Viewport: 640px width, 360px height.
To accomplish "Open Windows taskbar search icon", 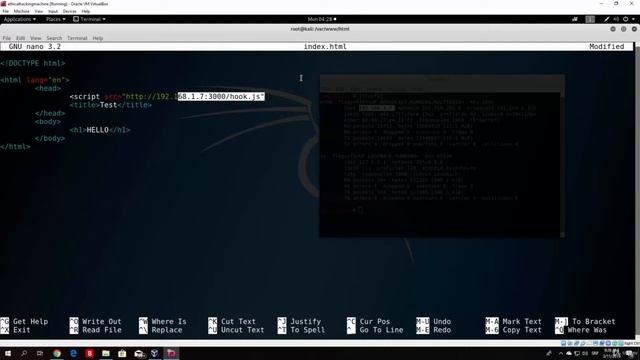I will coord(24,353).
